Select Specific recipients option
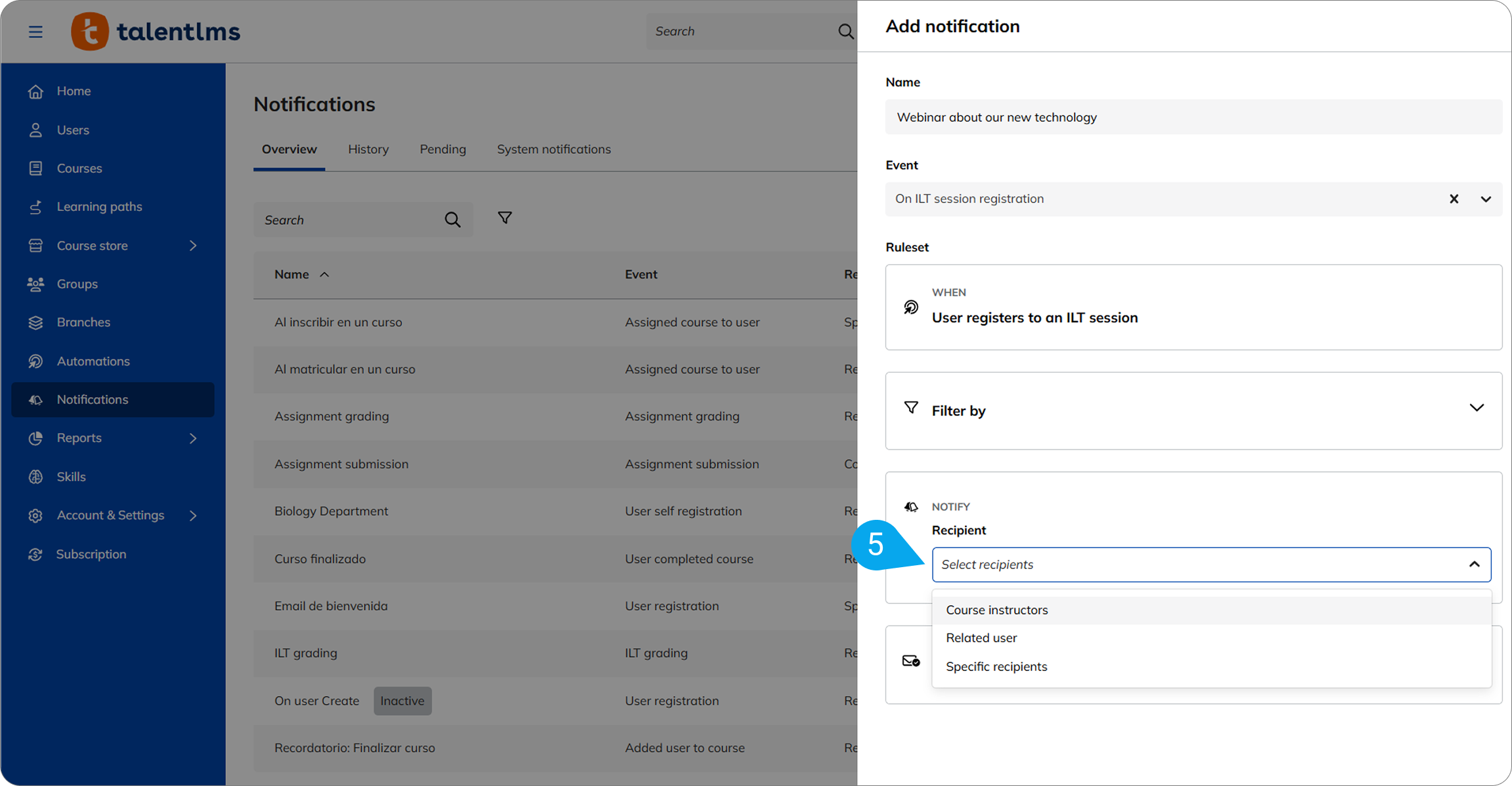This screenshot has width=1512, height=786. click(996, 666)
